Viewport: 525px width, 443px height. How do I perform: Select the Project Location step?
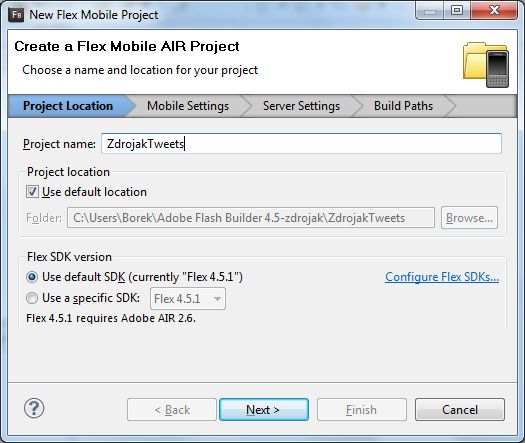click(x=68, y=106)
